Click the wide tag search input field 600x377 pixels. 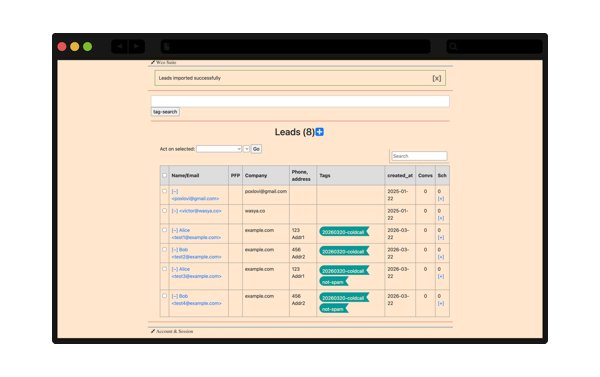tap(300, 101)
